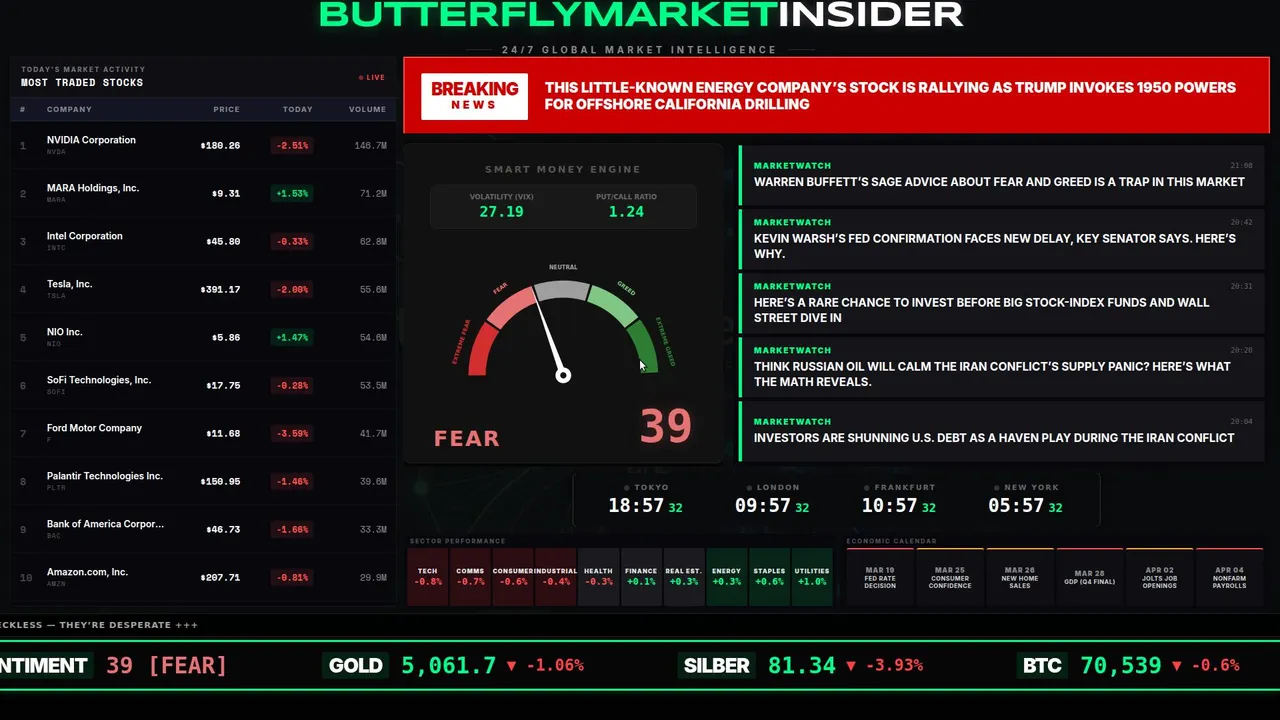Select the Bank of America row
The image size is (1280, 720).
[x=203, y=529]
